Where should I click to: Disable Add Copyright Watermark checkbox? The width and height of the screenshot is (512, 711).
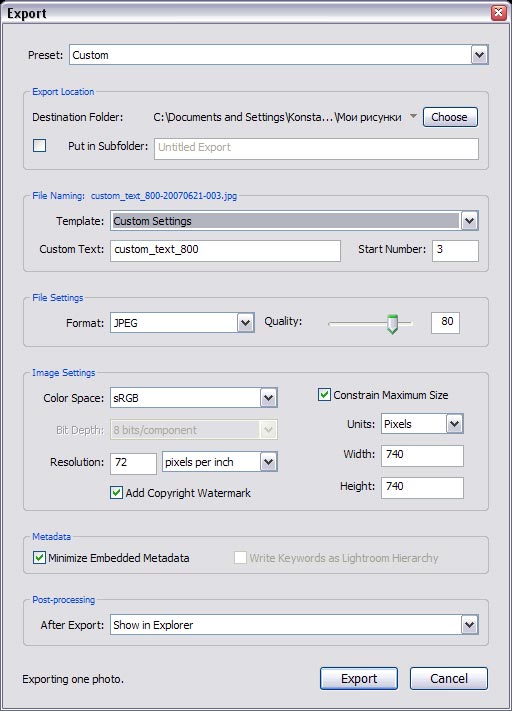tap(116, 492)
